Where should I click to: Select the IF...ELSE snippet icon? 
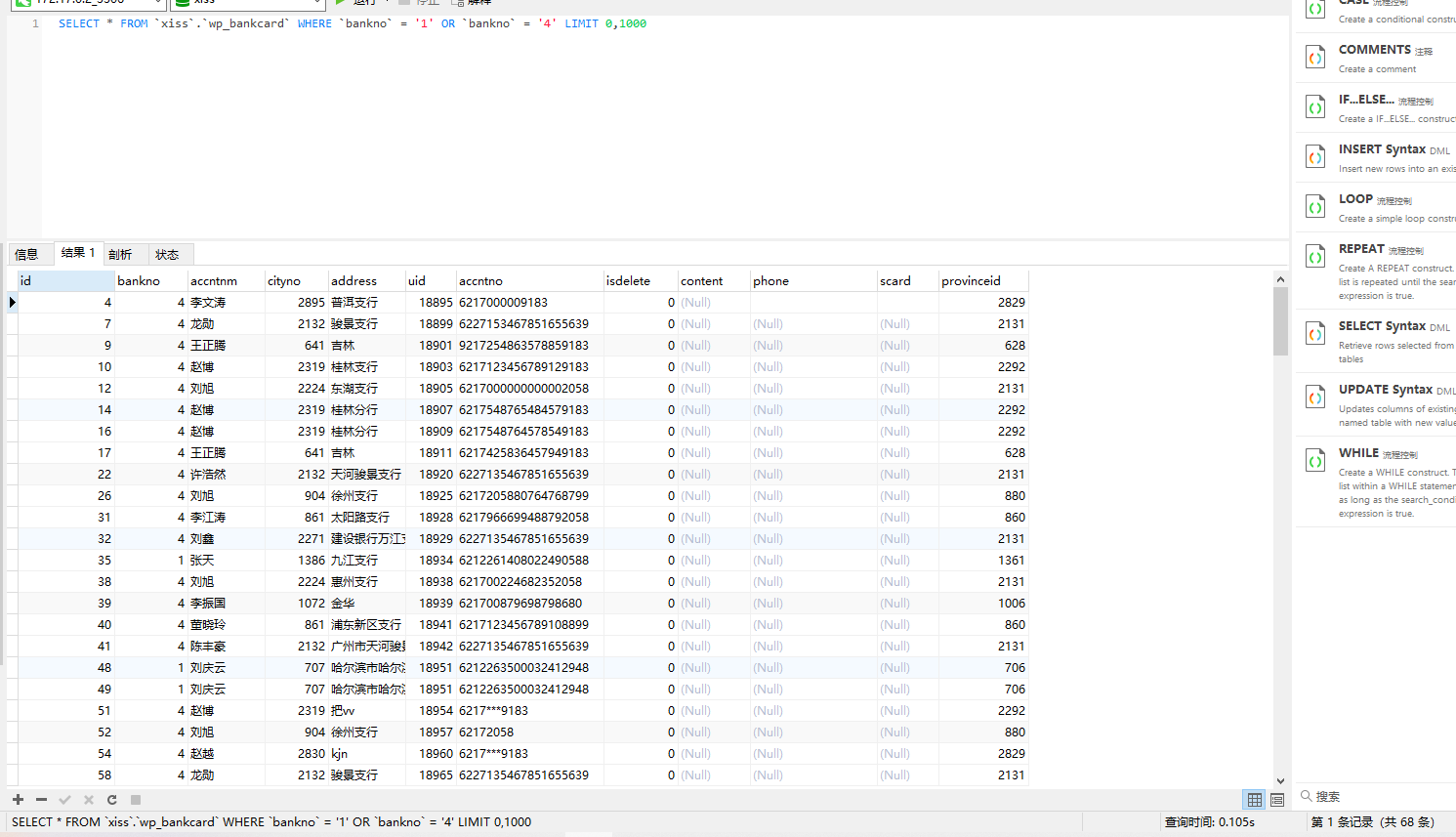[x=1315, y=107]
